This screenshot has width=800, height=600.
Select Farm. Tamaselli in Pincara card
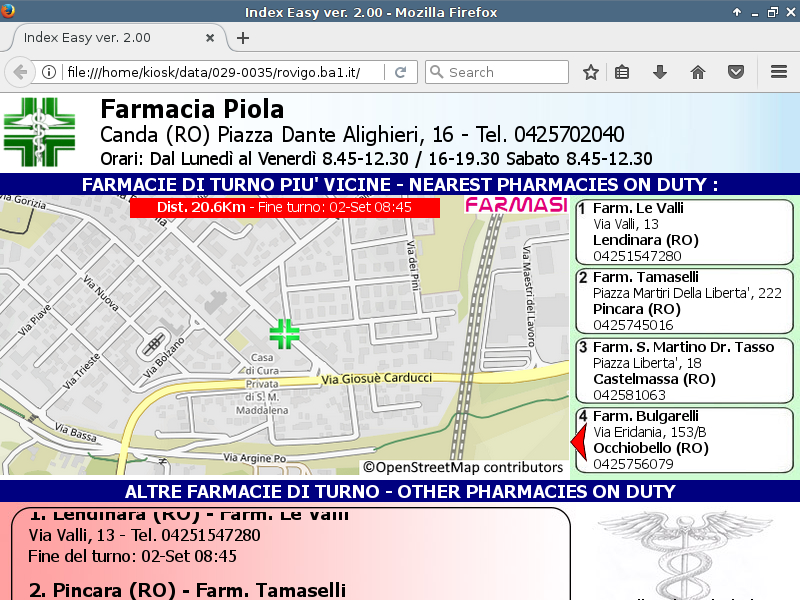684,301
